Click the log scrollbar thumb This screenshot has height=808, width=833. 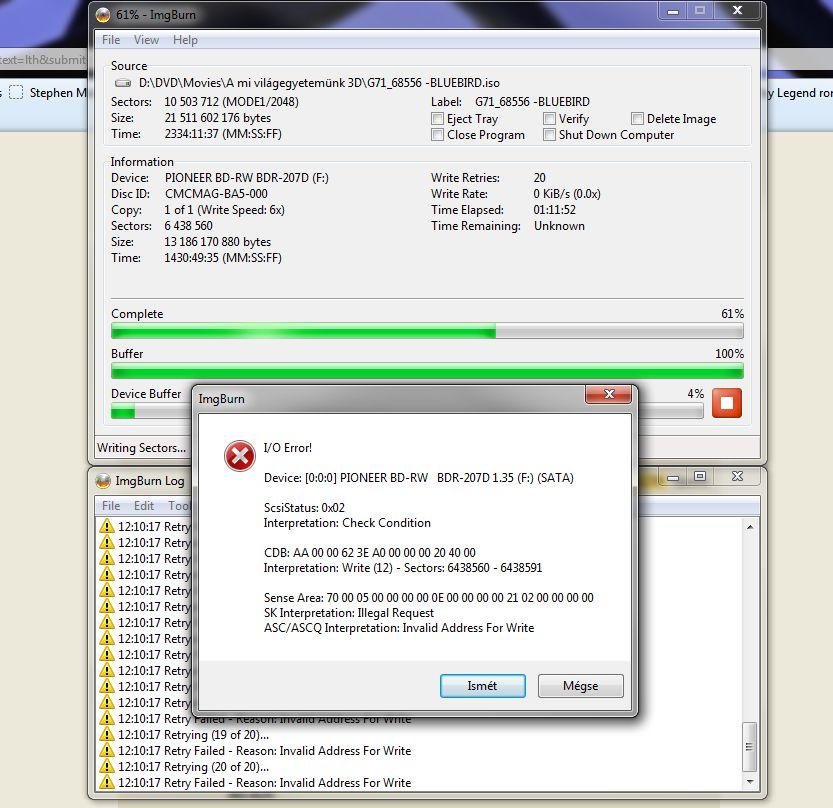(x=750, y=746)
